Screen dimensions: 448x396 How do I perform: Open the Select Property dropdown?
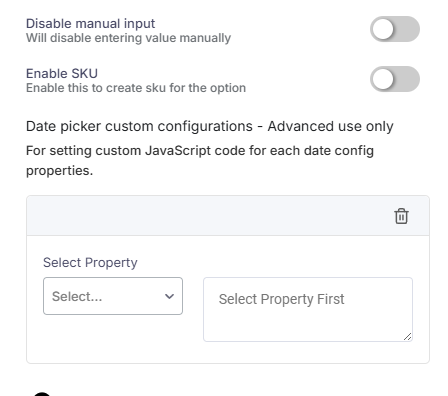113,296
